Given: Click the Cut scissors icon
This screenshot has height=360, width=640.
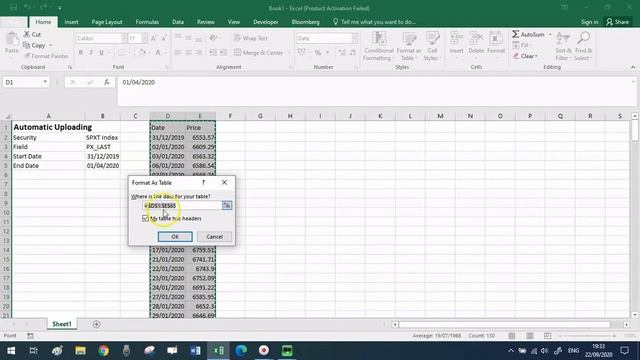Looking at the screenshot, I should pyautogui.click(x=27, y=34).
